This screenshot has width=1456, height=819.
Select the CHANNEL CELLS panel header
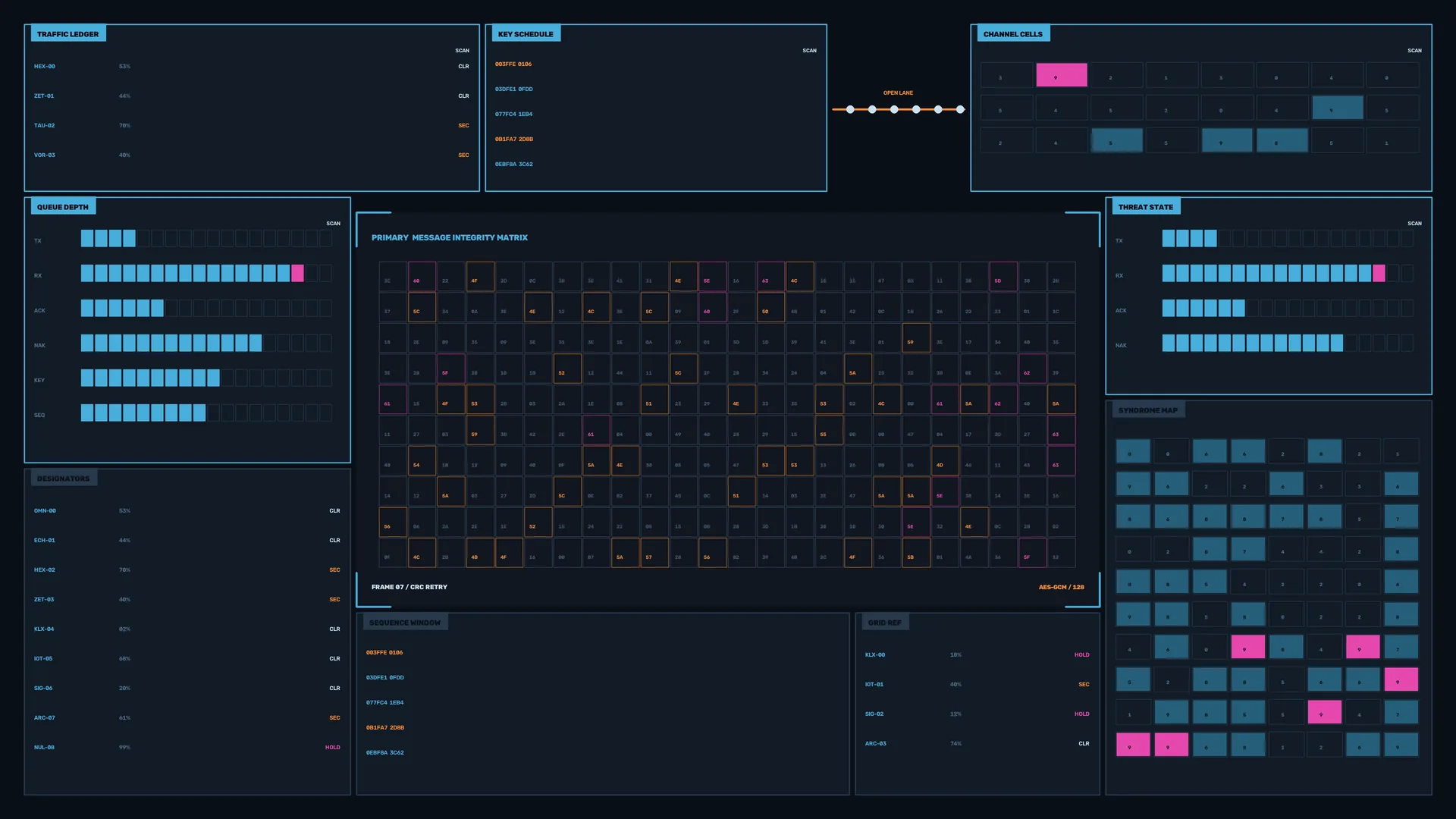[x=1012, y=34]
